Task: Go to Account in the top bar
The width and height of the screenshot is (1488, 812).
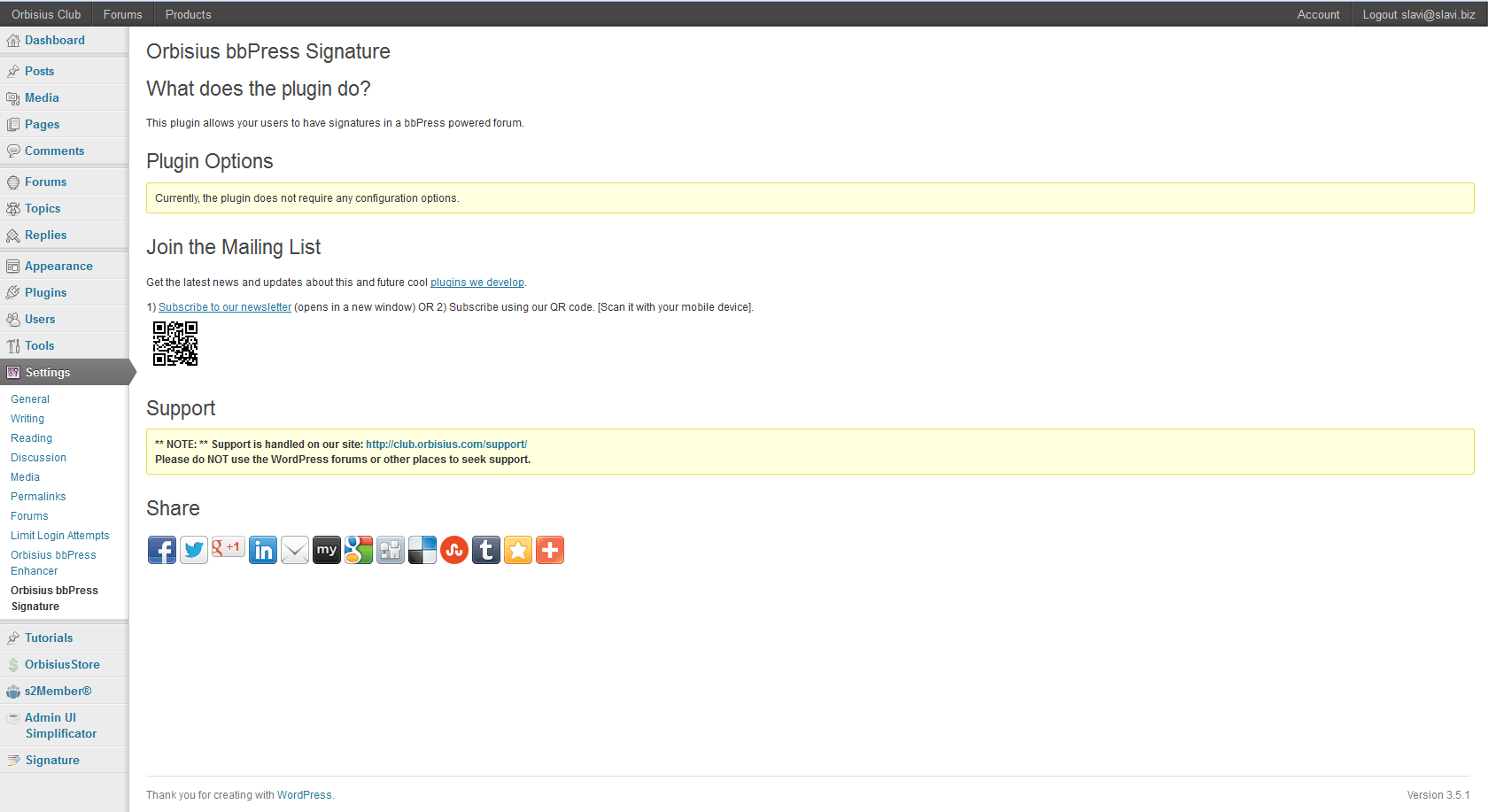Action: 1319,14
